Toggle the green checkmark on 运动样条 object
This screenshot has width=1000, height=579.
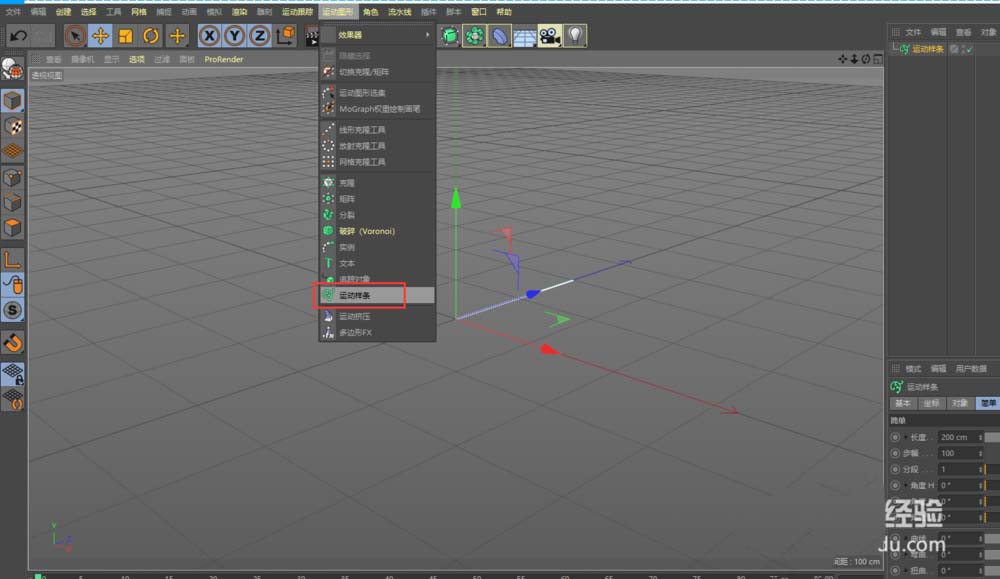pyautogui.click(x=968, y=49)
